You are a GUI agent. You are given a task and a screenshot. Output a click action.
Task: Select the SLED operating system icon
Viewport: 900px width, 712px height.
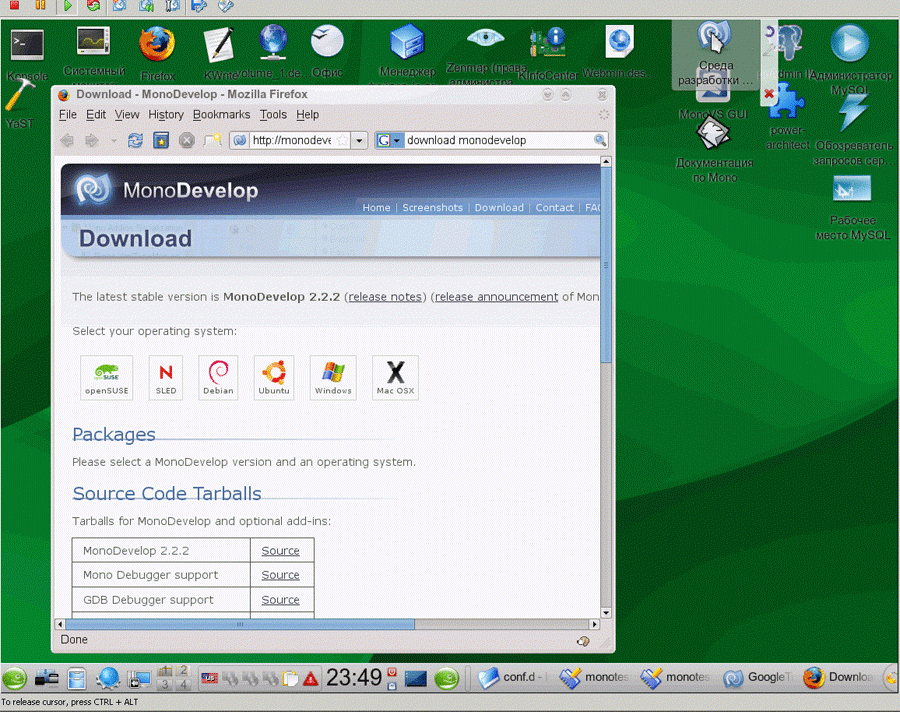[x=166, y=377]
